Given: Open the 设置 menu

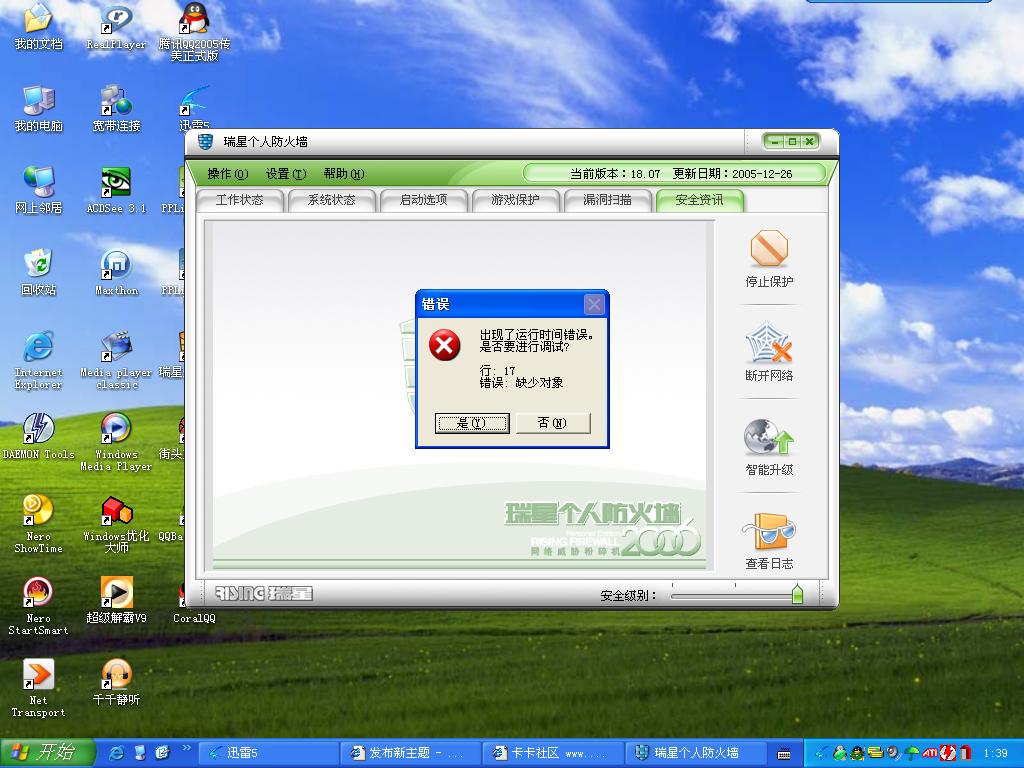Looking at the screenshot, I should point(285,174).
